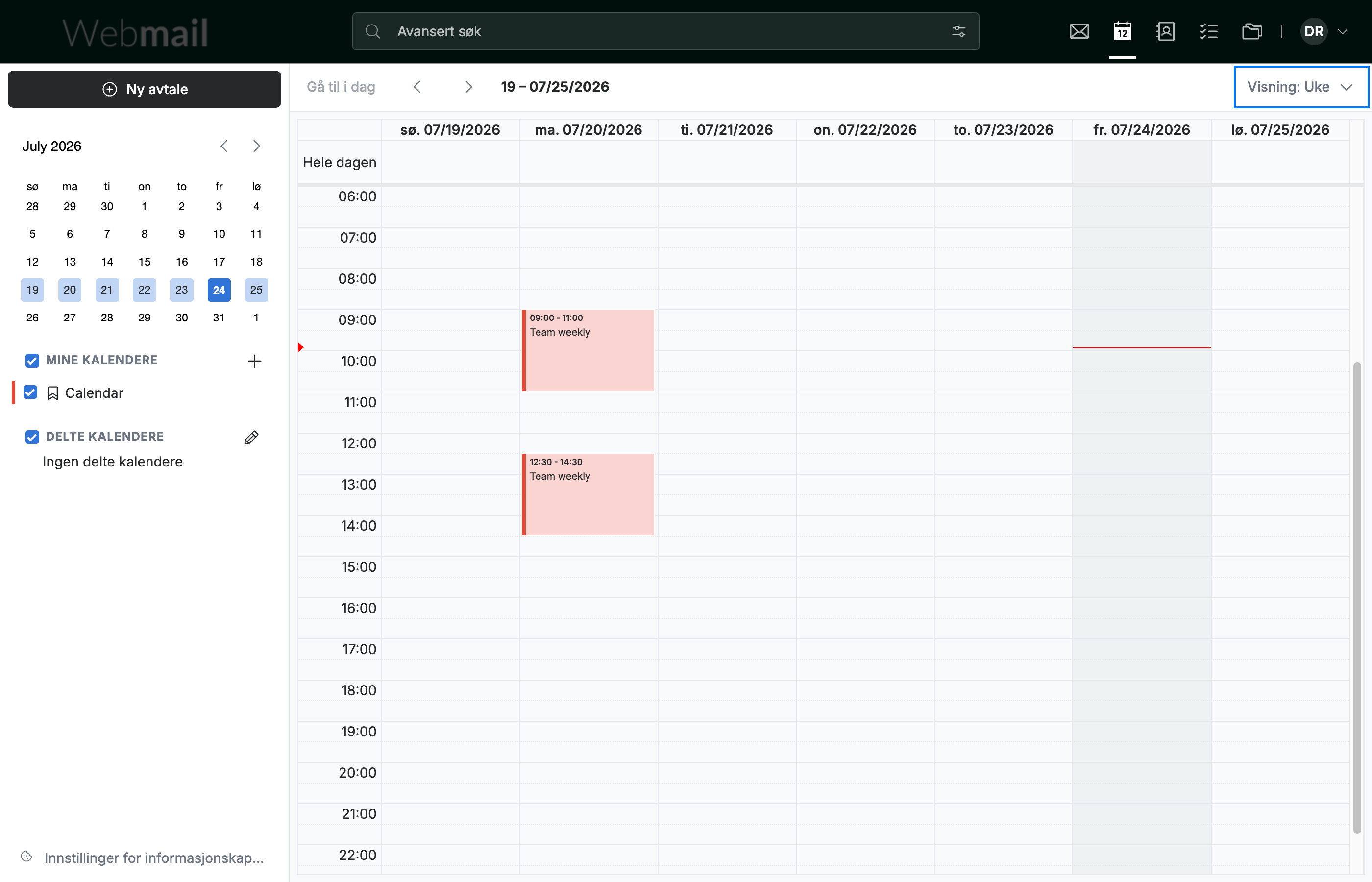Click the cookie settings icon

(26, 856)
